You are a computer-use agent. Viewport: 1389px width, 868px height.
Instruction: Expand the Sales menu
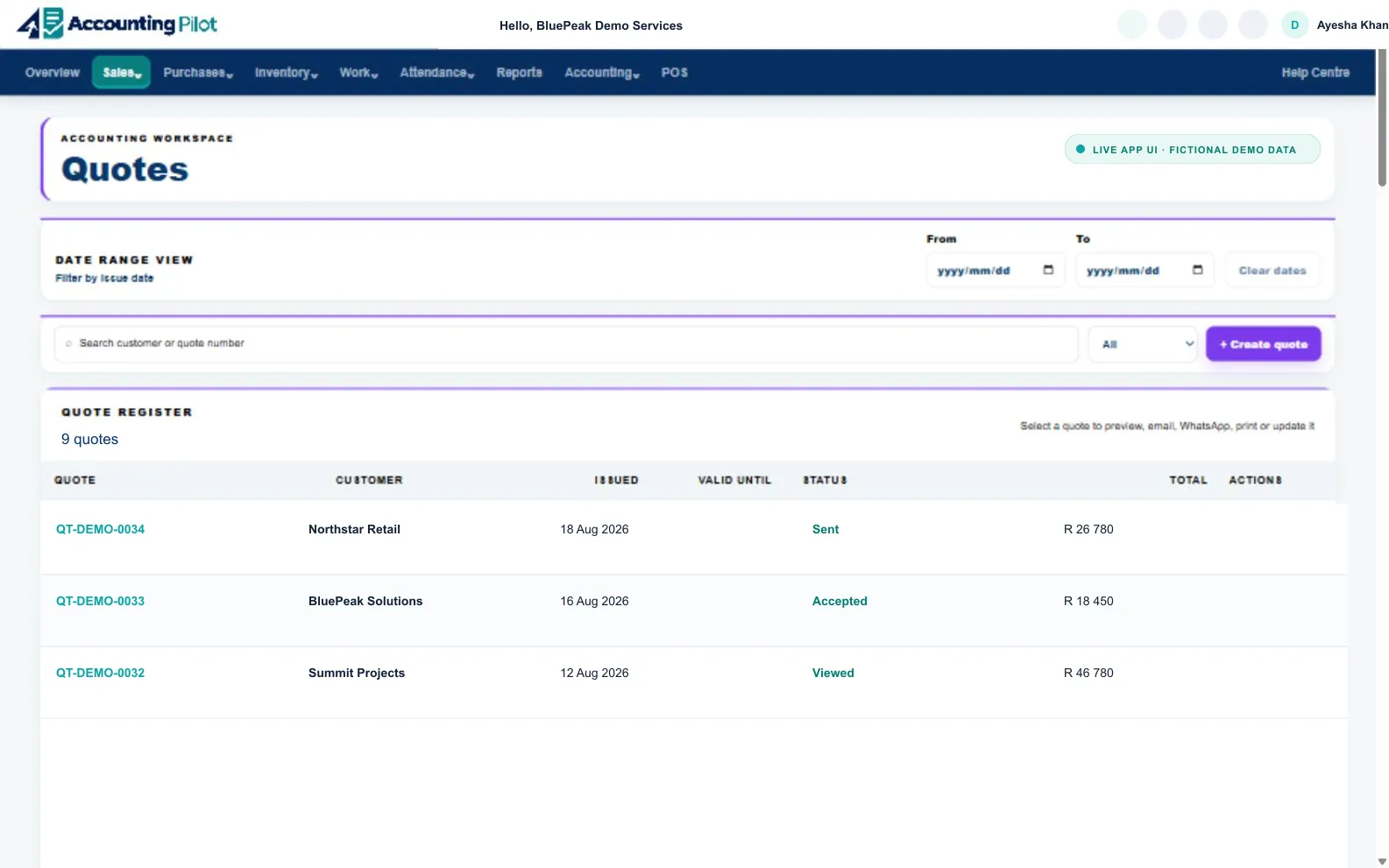point(121,73)
